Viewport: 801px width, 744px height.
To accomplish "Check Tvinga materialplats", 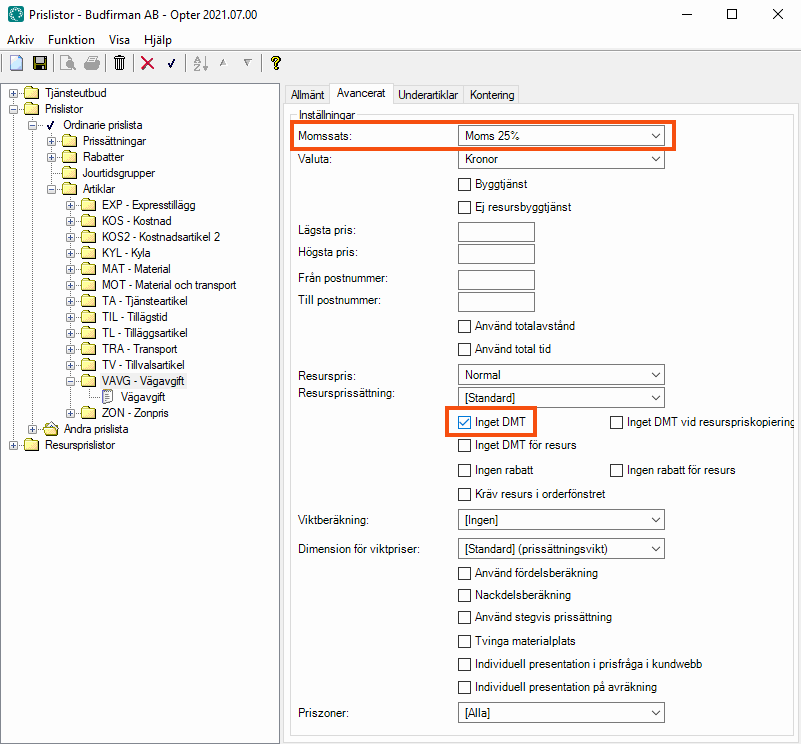I will click(x=464, y=642).
